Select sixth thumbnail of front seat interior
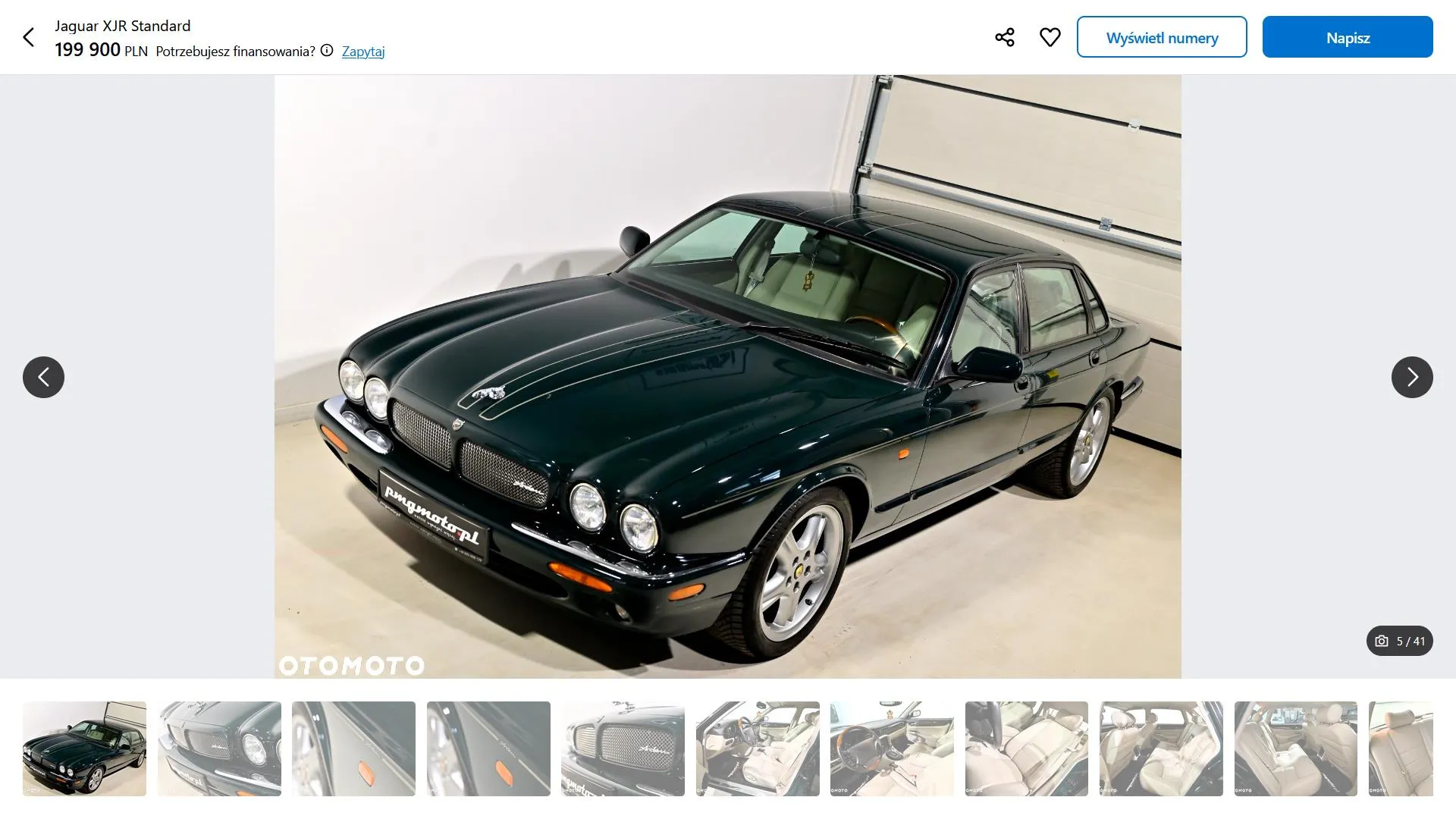 (x=758, y=748)
